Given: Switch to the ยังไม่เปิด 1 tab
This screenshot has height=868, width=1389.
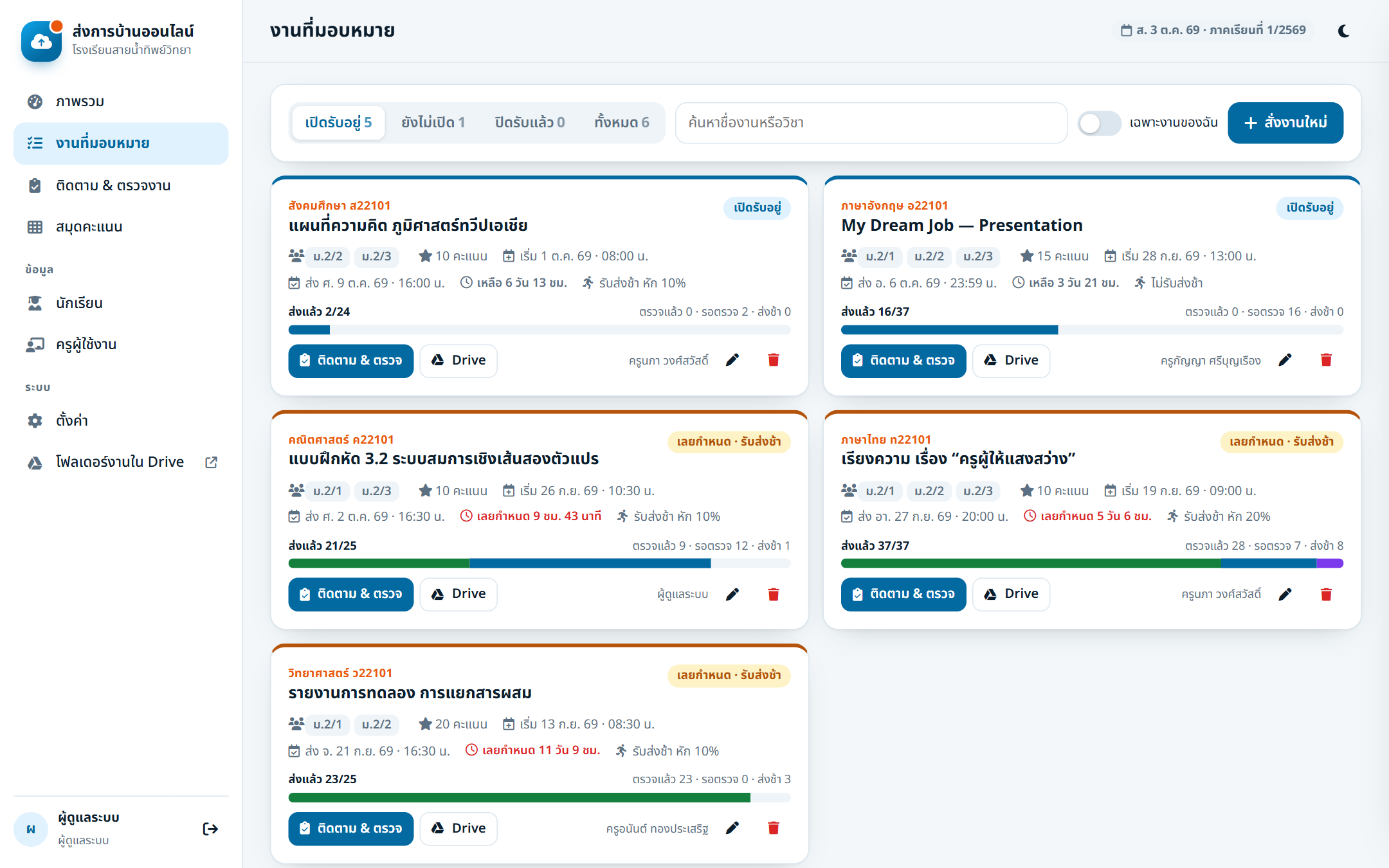Looking at the screenshot, I should 433,122.
